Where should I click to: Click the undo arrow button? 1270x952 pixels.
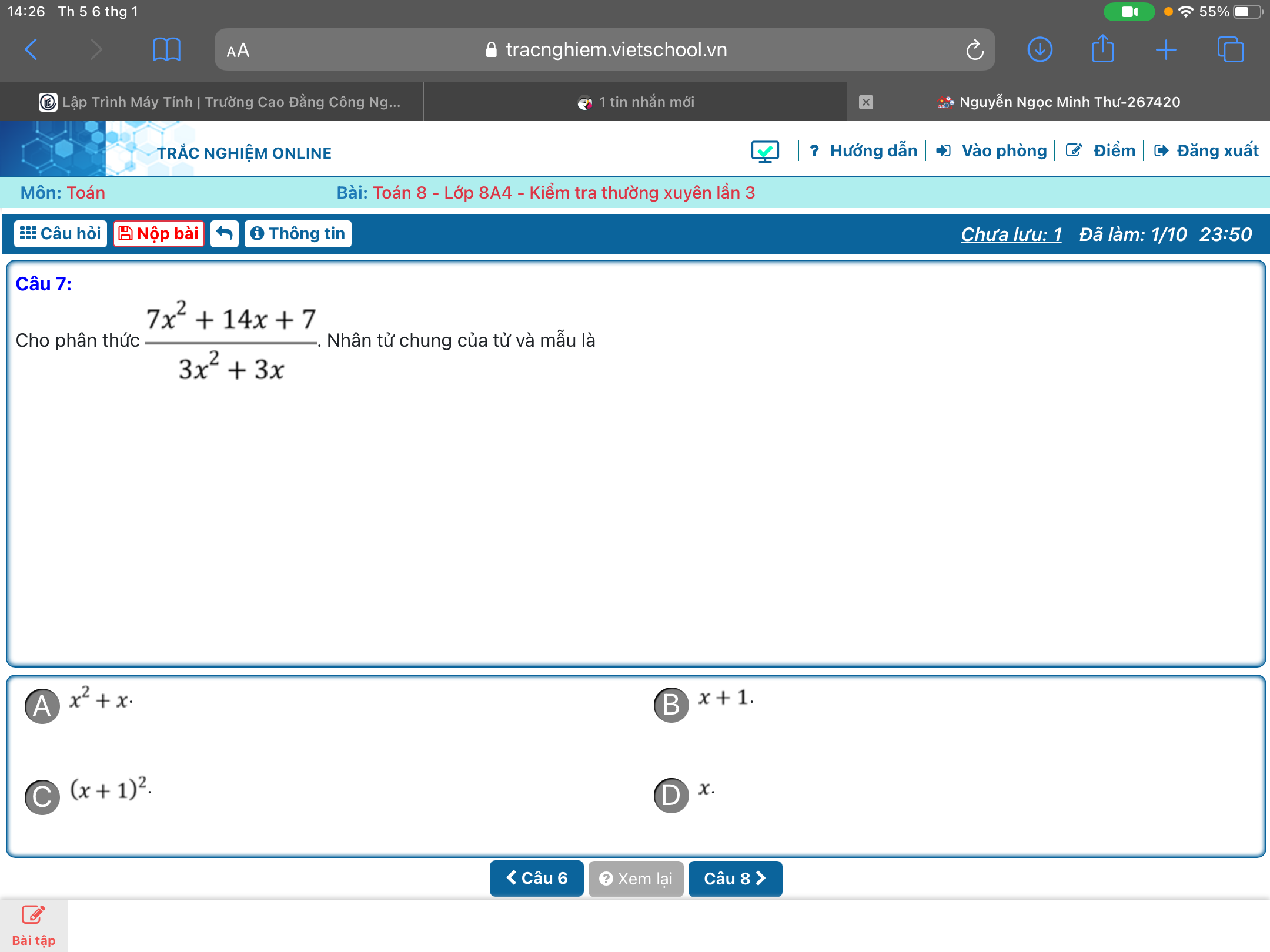[225, 234]
